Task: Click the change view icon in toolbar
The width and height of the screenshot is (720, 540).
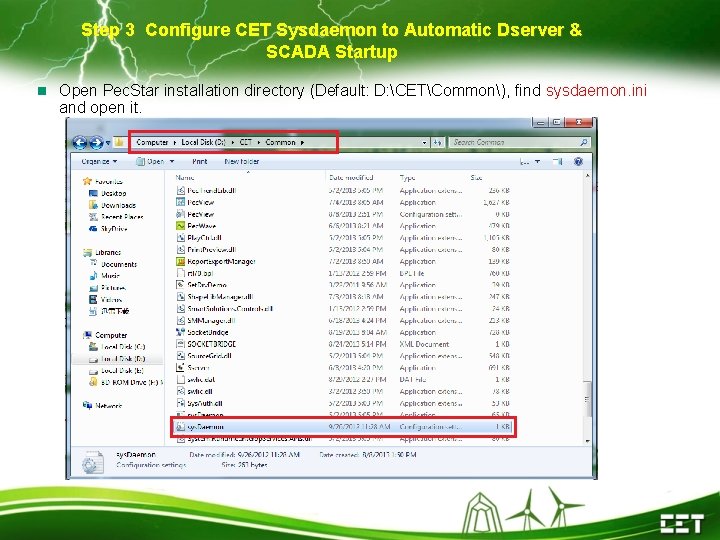Action: 524,162
